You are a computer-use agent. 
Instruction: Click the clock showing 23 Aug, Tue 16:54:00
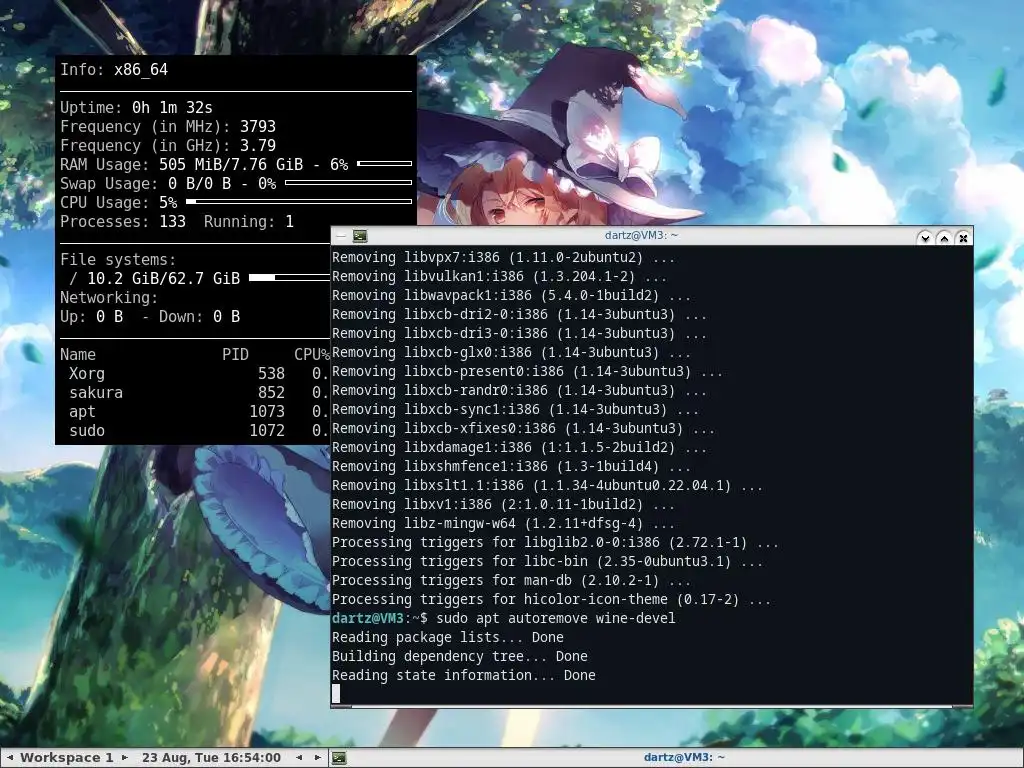click(x=212, y=758)
